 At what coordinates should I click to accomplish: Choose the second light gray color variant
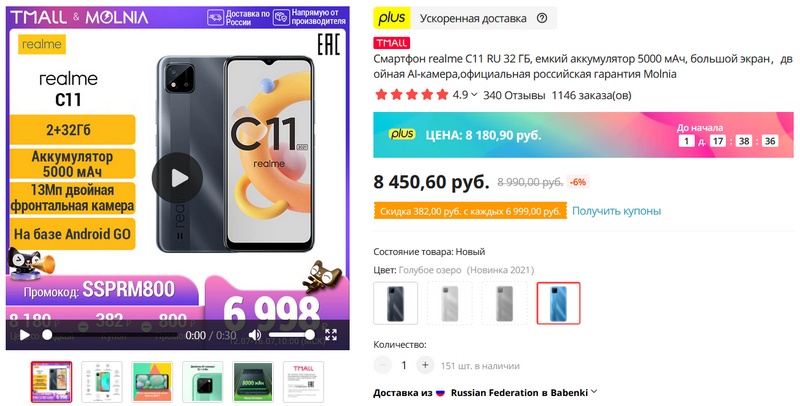pos(504,303)
